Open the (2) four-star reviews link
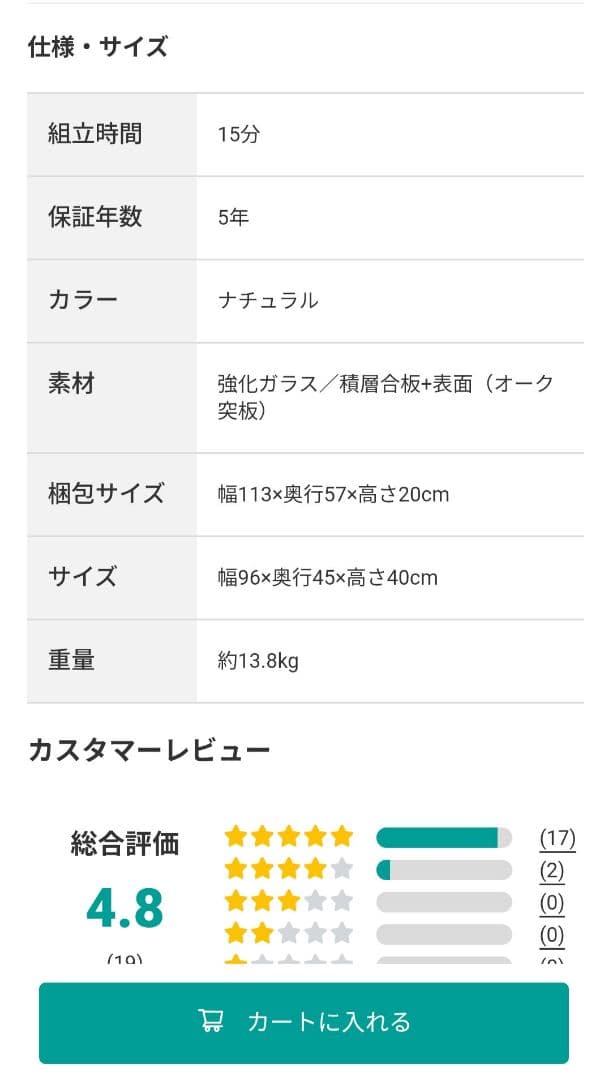Screen dimensions: 611x1080 (552, 870)
